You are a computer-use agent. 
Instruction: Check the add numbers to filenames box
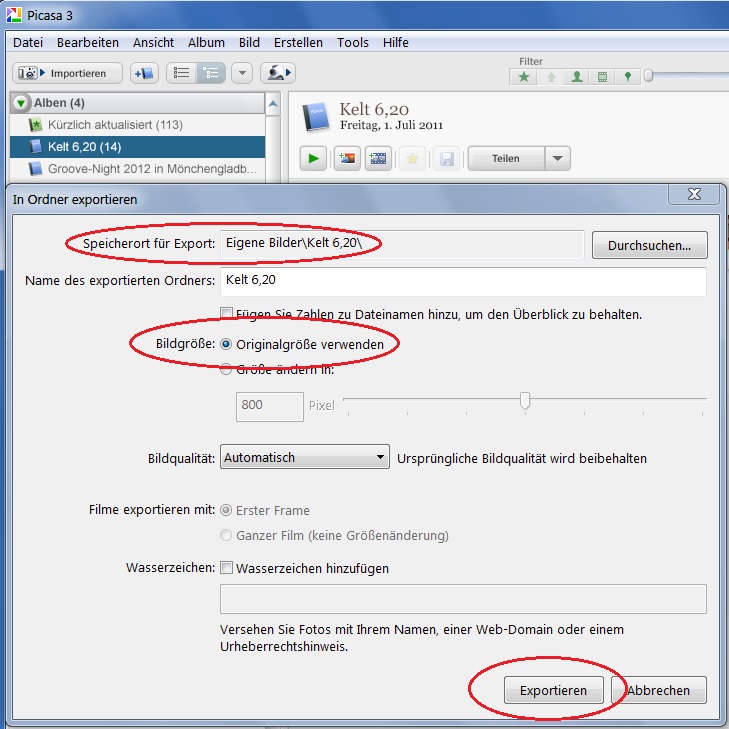(226, 313)
